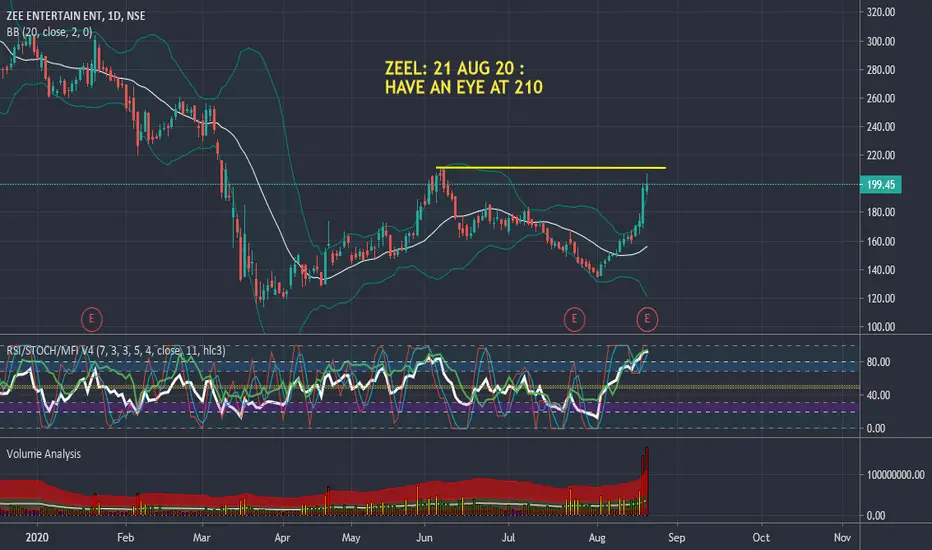
Task: Click the 40.00 oscillator scale label
Action: tap(878, 395)
